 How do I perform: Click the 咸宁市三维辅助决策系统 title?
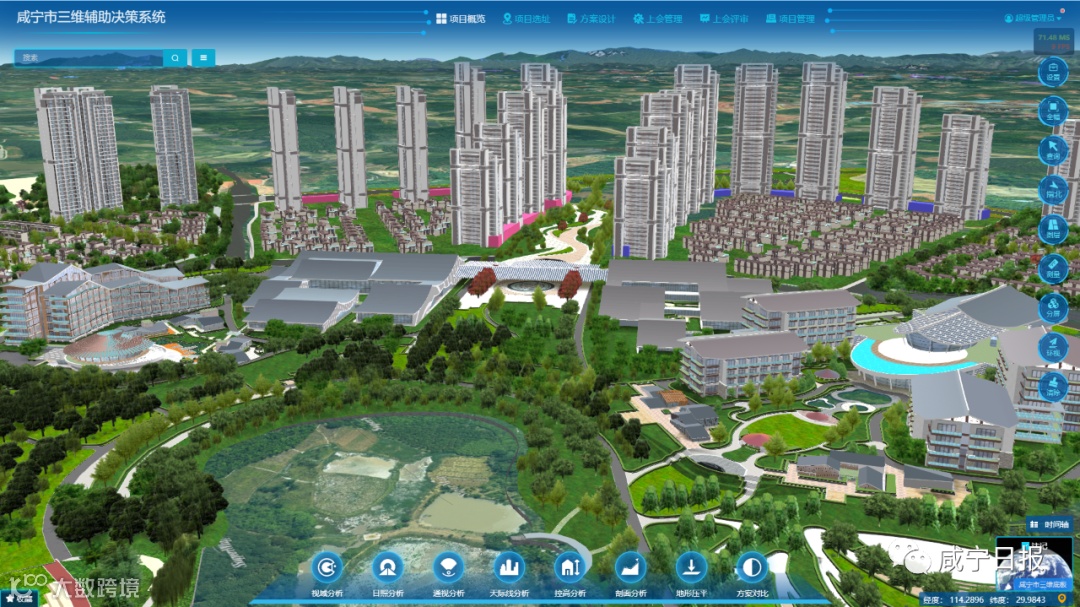coord(91,17)
